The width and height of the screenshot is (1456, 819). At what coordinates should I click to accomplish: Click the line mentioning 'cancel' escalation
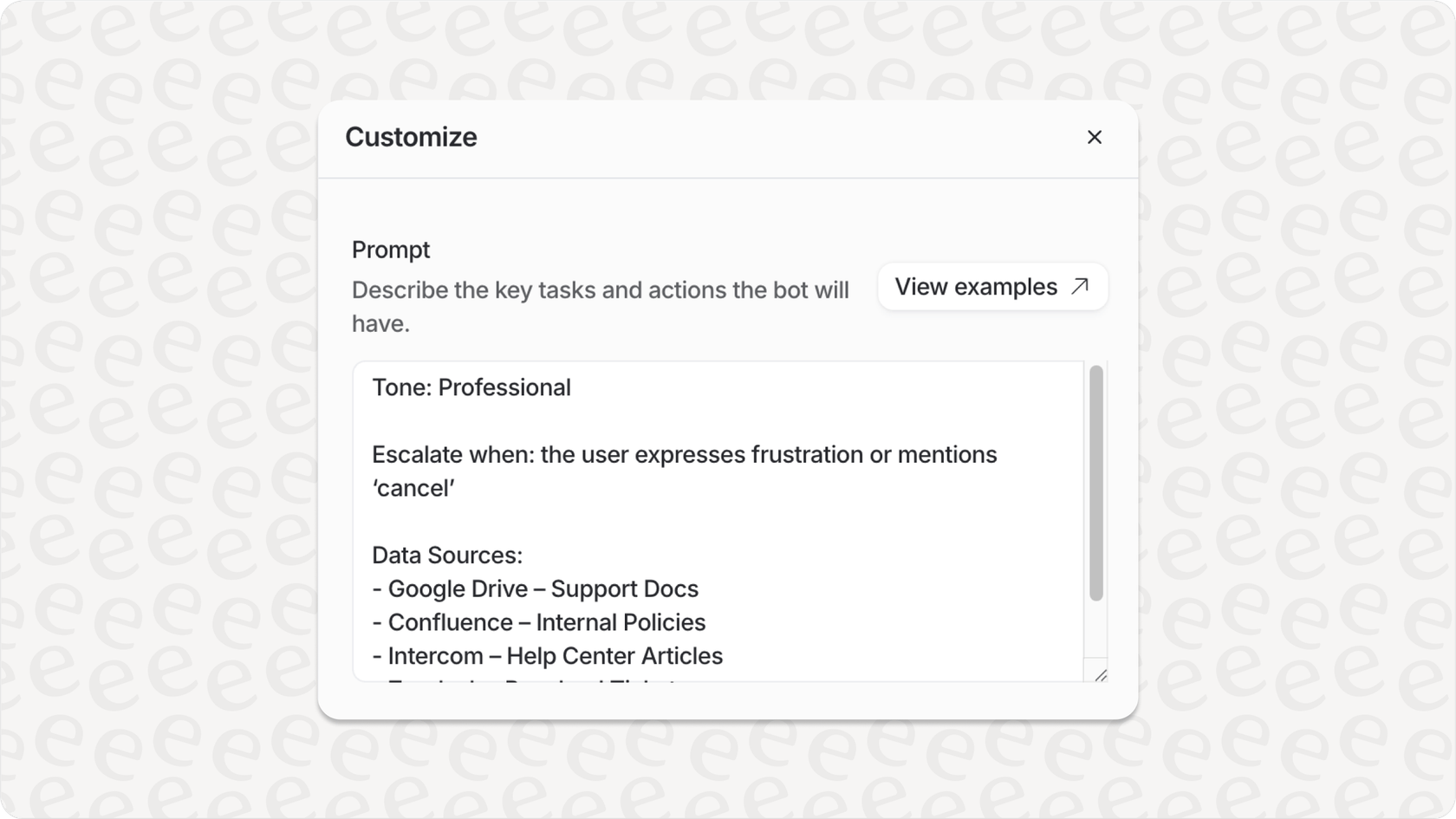(x=685, y=454)
